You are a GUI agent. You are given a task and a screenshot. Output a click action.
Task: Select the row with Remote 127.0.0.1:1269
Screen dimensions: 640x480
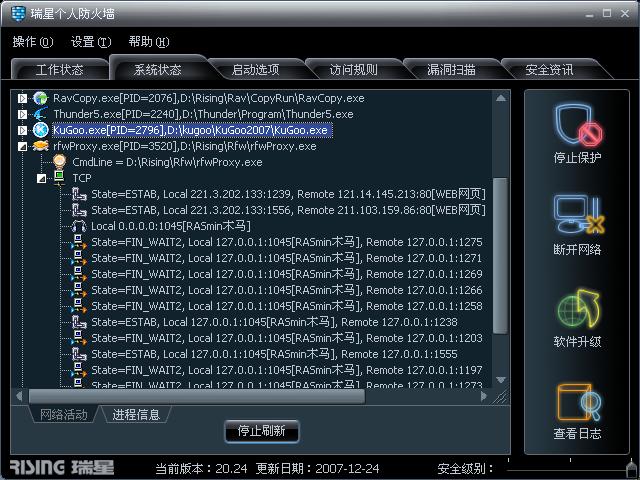(287, 274)
